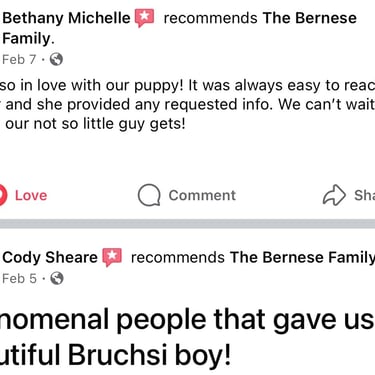Click 'recommends' text in Bethany Michelle's post
Screen dimensions: 375x375
tap(210, 18)
